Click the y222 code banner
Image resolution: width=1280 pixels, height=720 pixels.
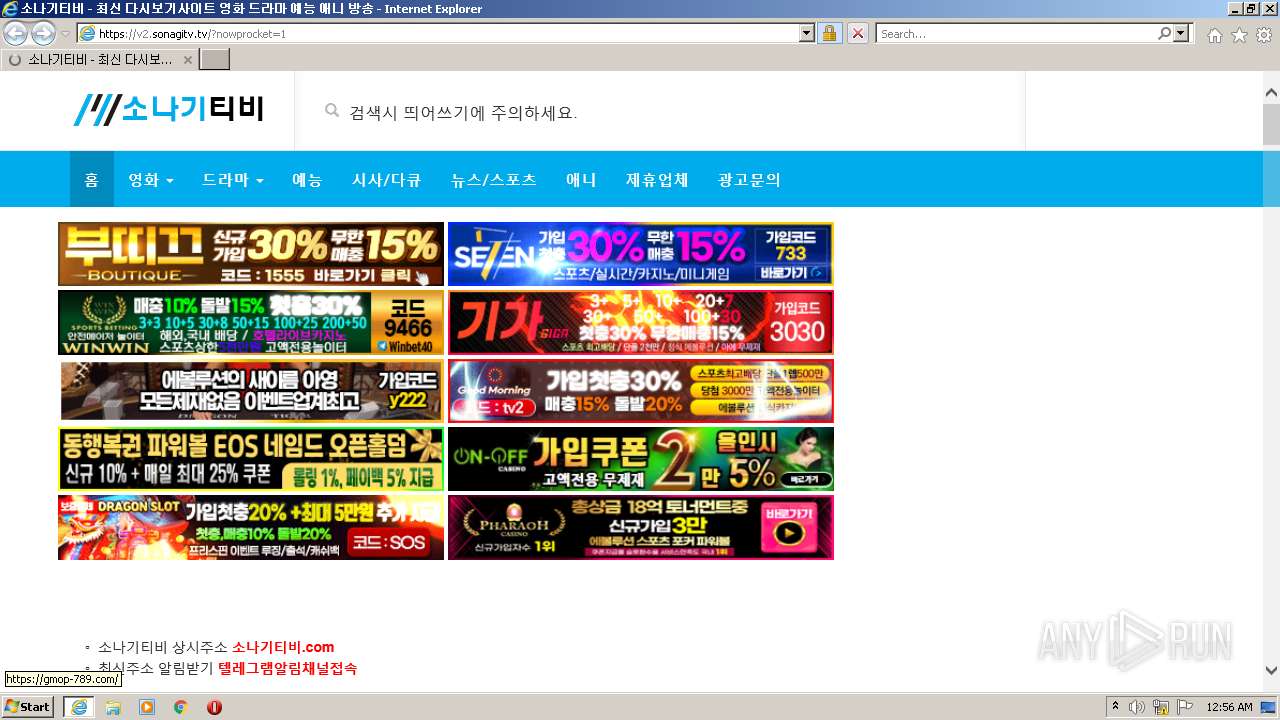(x=251, y=391)
